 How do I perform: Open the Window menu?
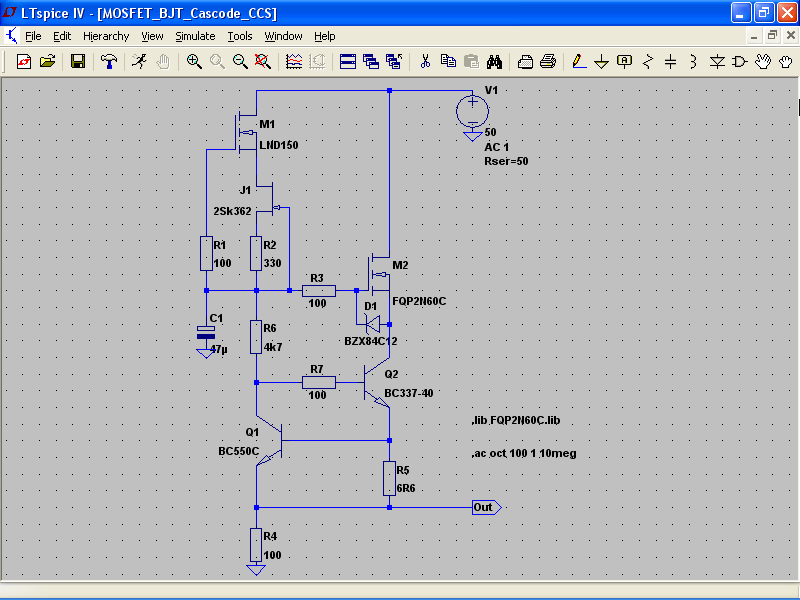click(283, 36)
